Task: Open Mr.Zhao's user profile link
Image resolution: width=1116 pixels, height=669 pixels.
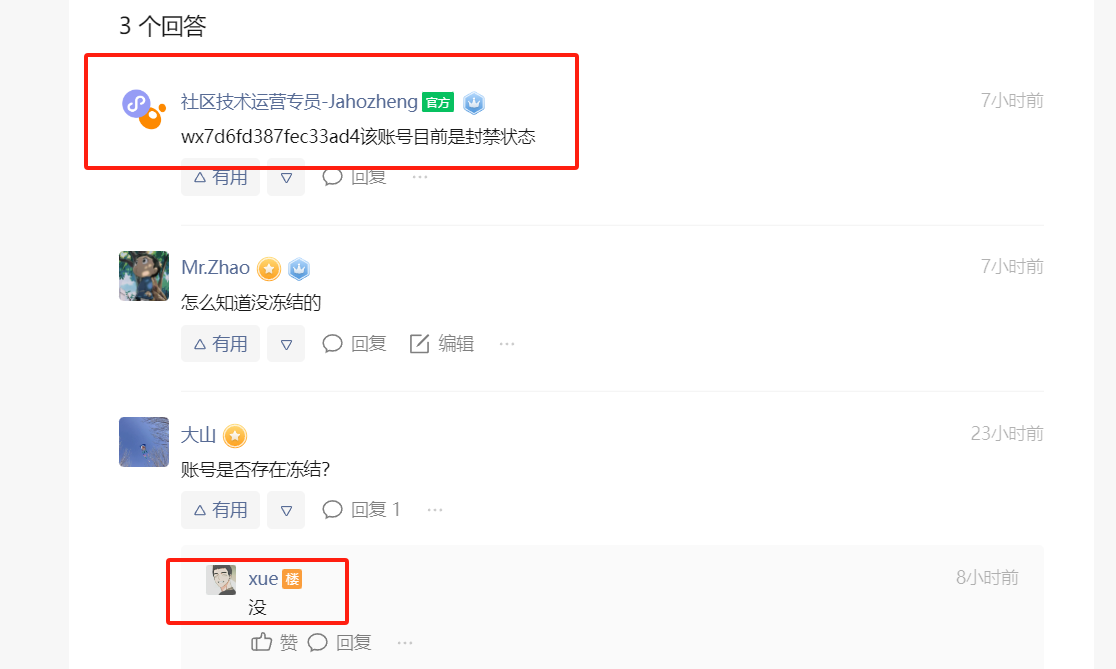Action: [x=215, y=268]
